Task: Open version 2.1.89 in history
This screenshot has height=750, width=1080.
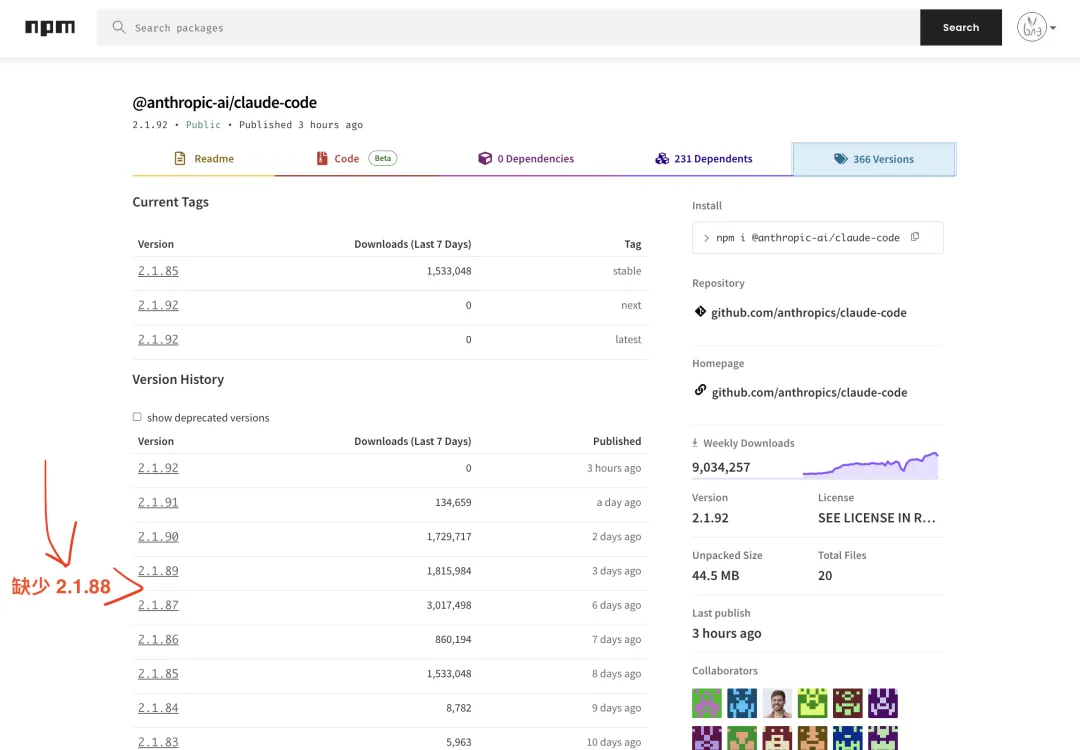Action: [158, 570]
